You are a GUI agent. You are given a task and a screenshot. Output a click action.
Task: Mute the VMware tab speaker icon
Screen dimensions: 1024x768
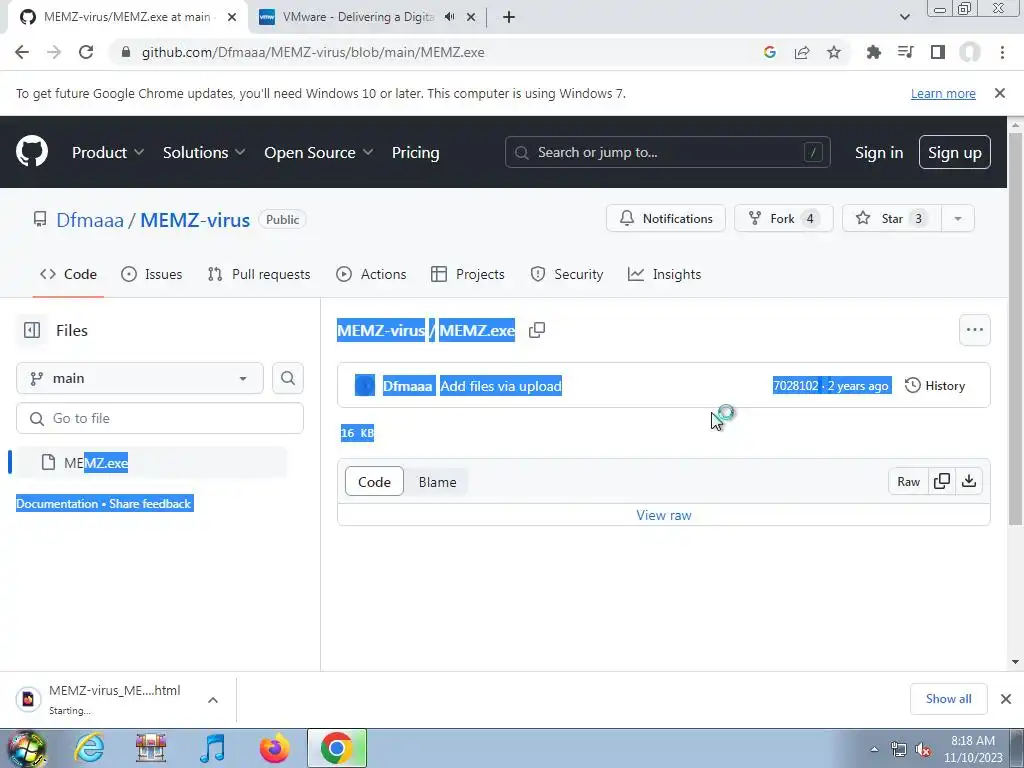tap(449, 17)
